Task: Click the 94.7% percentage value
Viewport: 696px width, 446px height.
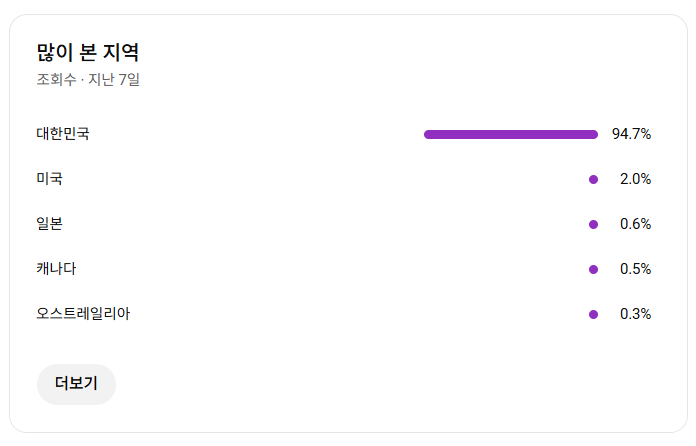Action: (x=631, y=134)
